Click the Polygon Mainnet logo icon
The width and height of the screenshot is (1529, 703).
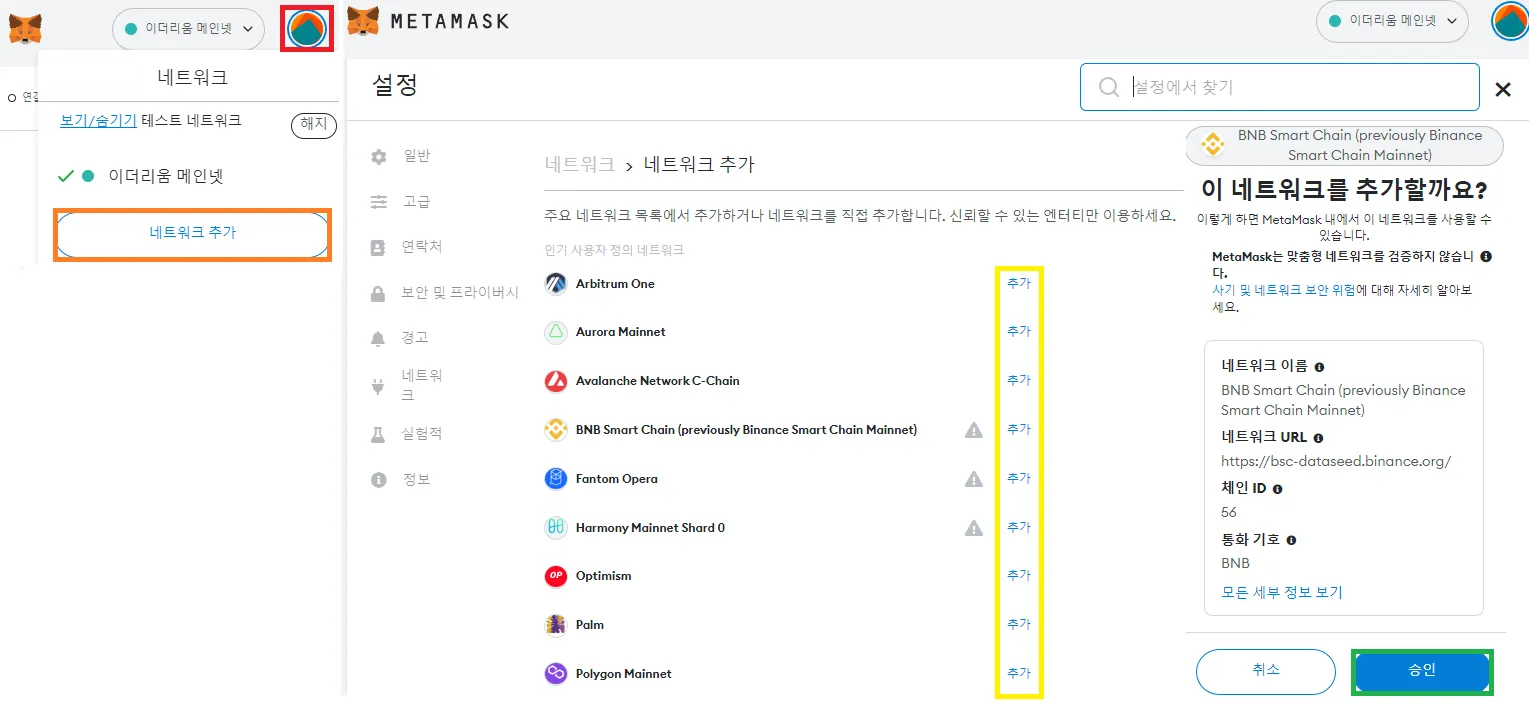(x=556, y=674)
